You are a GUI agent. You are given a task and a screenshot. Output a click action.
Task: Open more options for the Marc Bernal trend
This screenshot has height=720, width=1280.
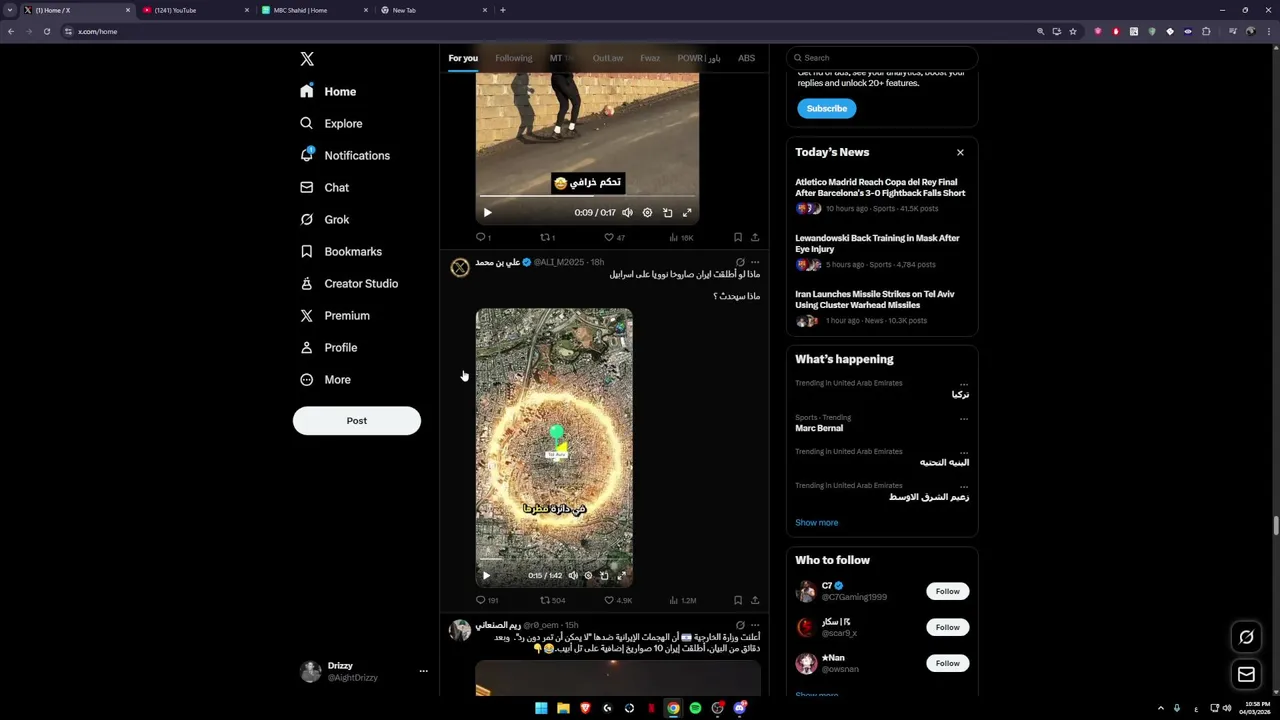(964, 418)
